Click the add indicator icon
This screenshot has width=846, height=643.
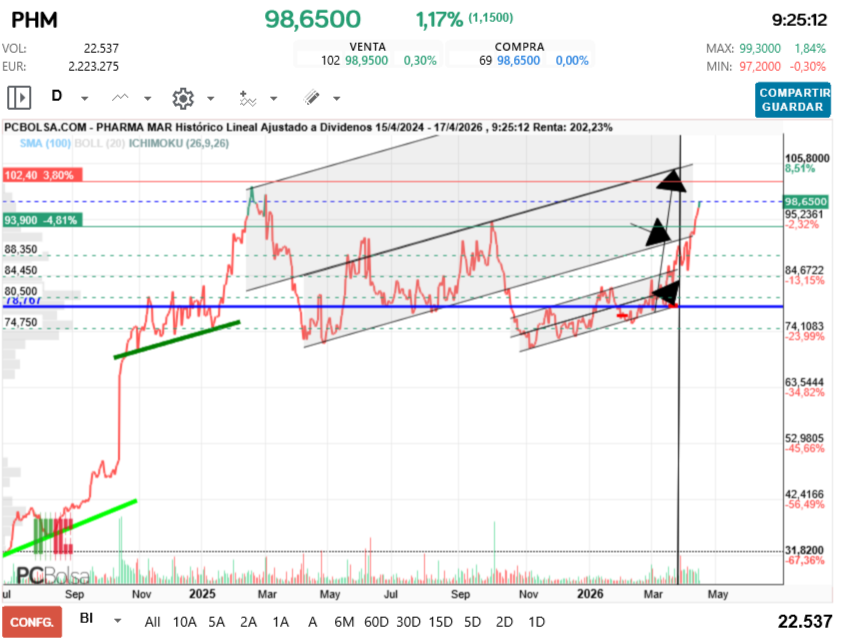247,98
